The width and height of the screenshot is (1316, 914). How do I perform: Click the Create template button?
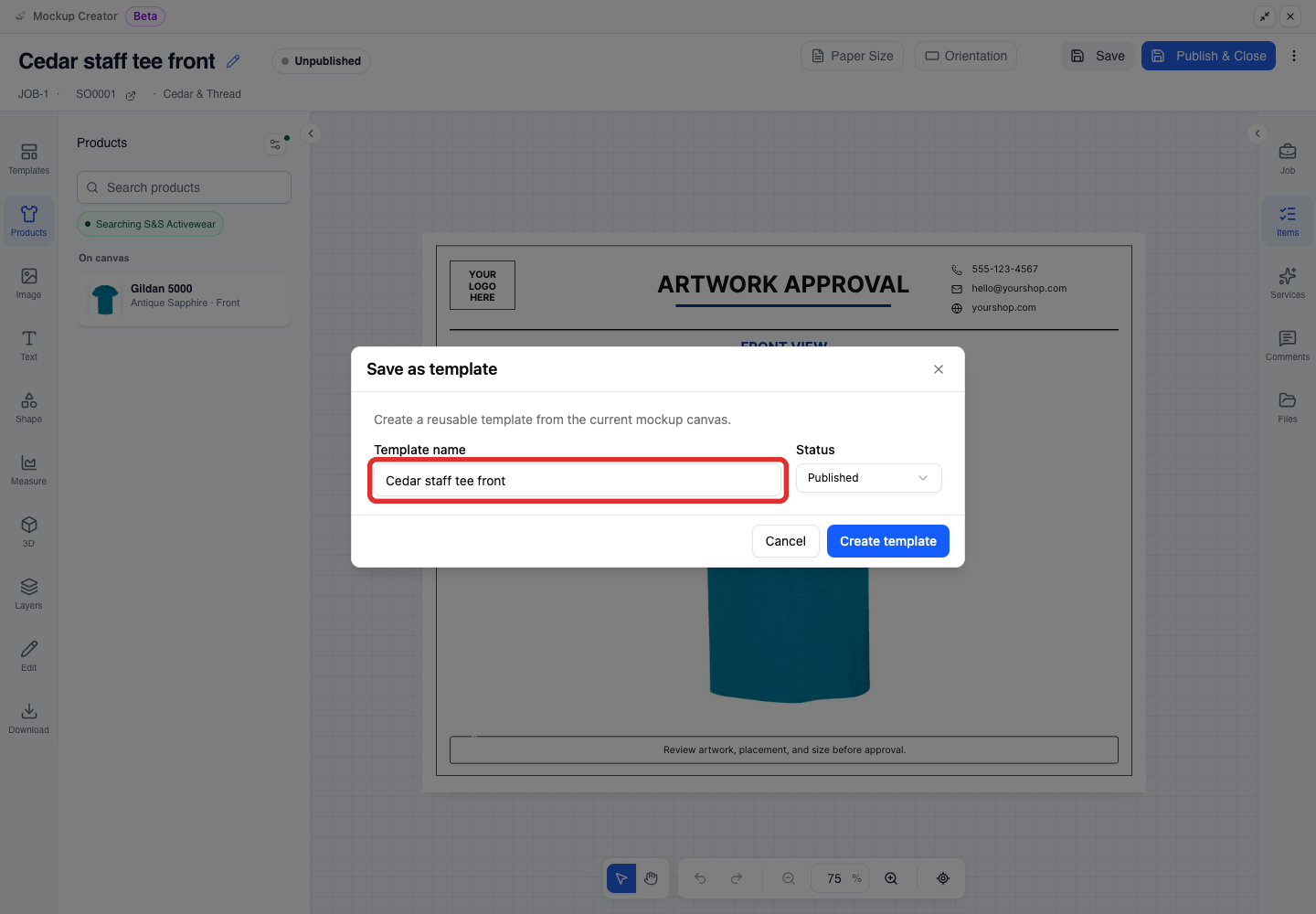pyautogui.click(x=888, y=541)
